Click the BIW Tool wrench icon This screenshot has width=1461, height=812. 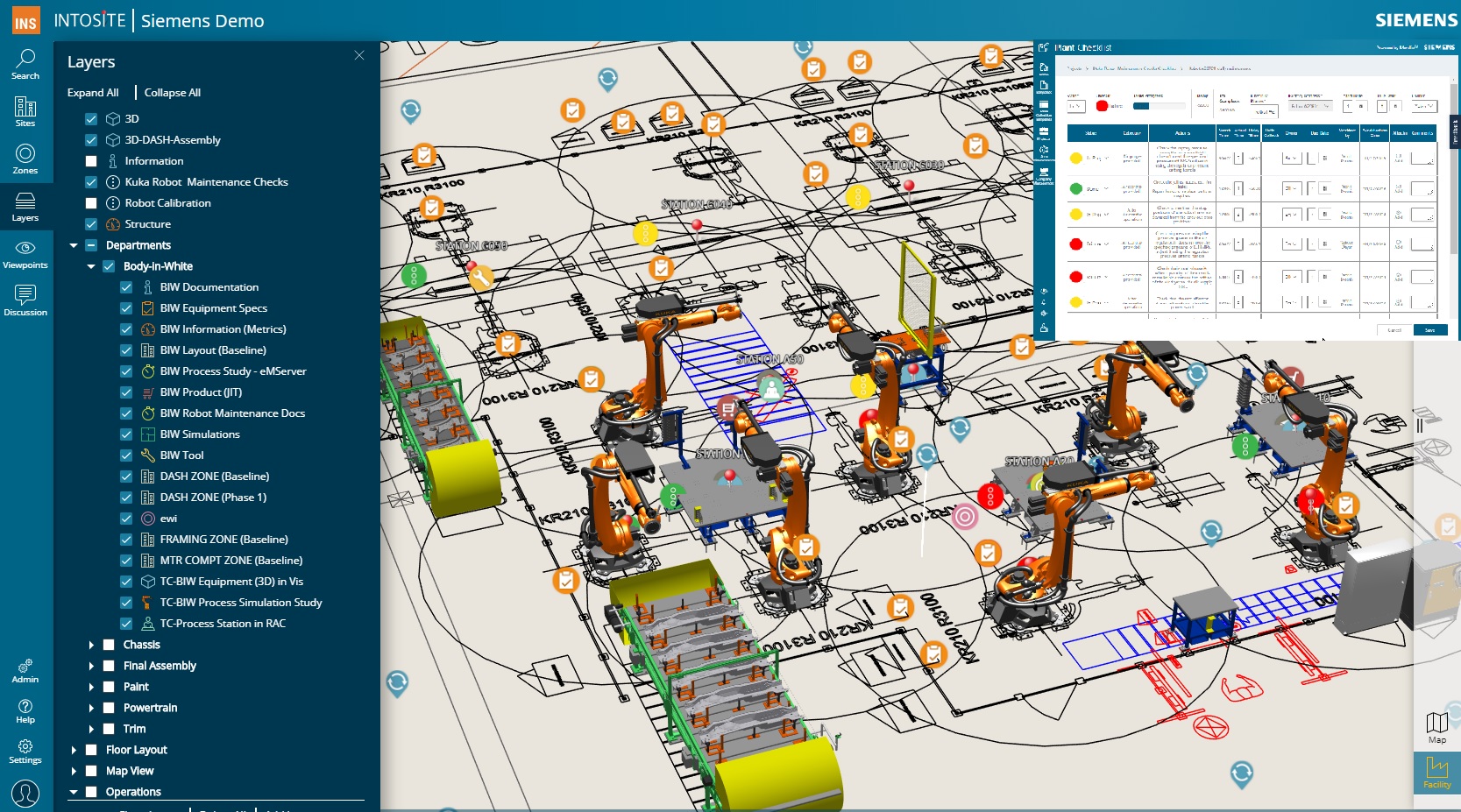[148, 455]
